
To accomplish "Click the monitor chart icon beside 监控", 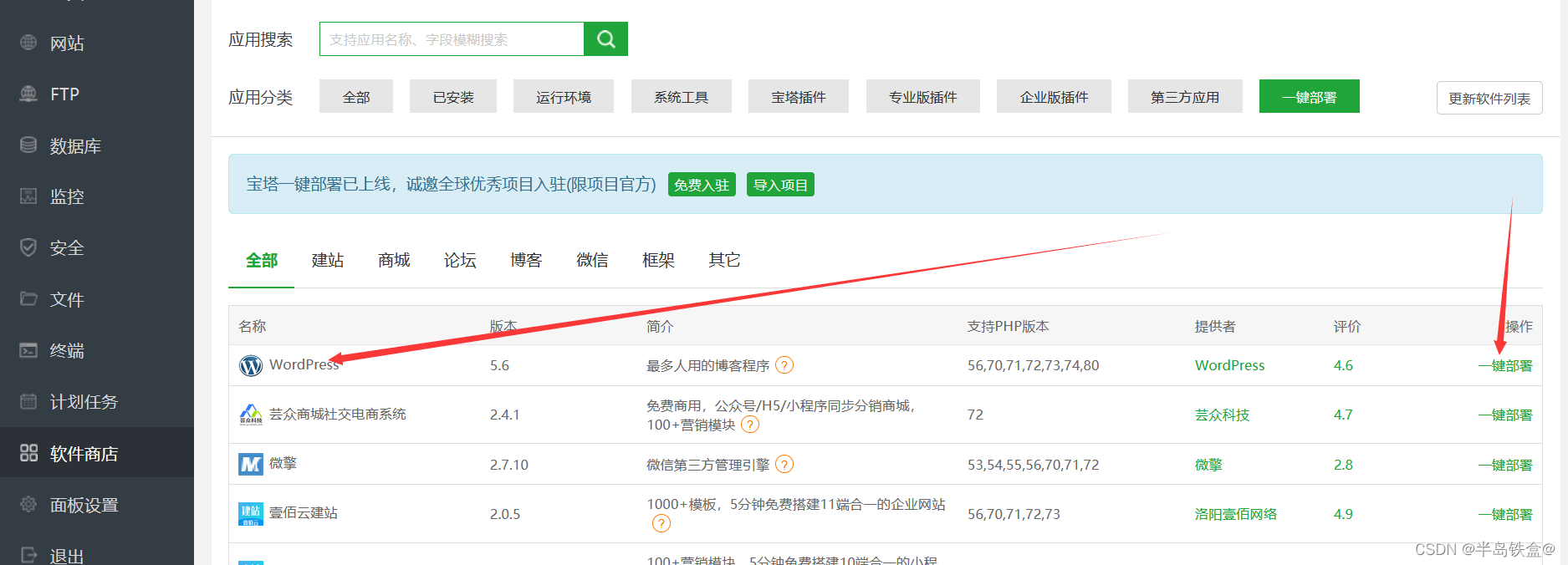I will click(28, 196).
